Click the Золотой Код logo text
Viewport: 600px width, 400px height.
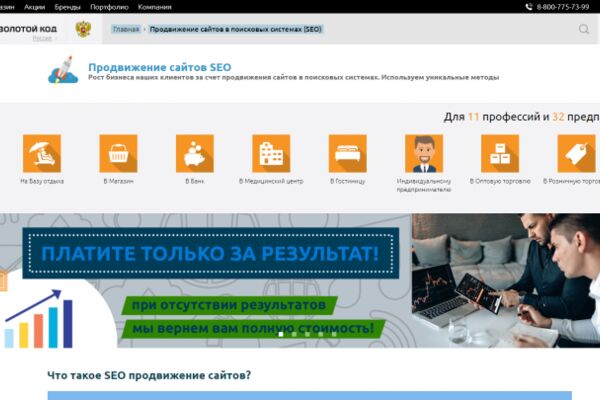point(28,29)
